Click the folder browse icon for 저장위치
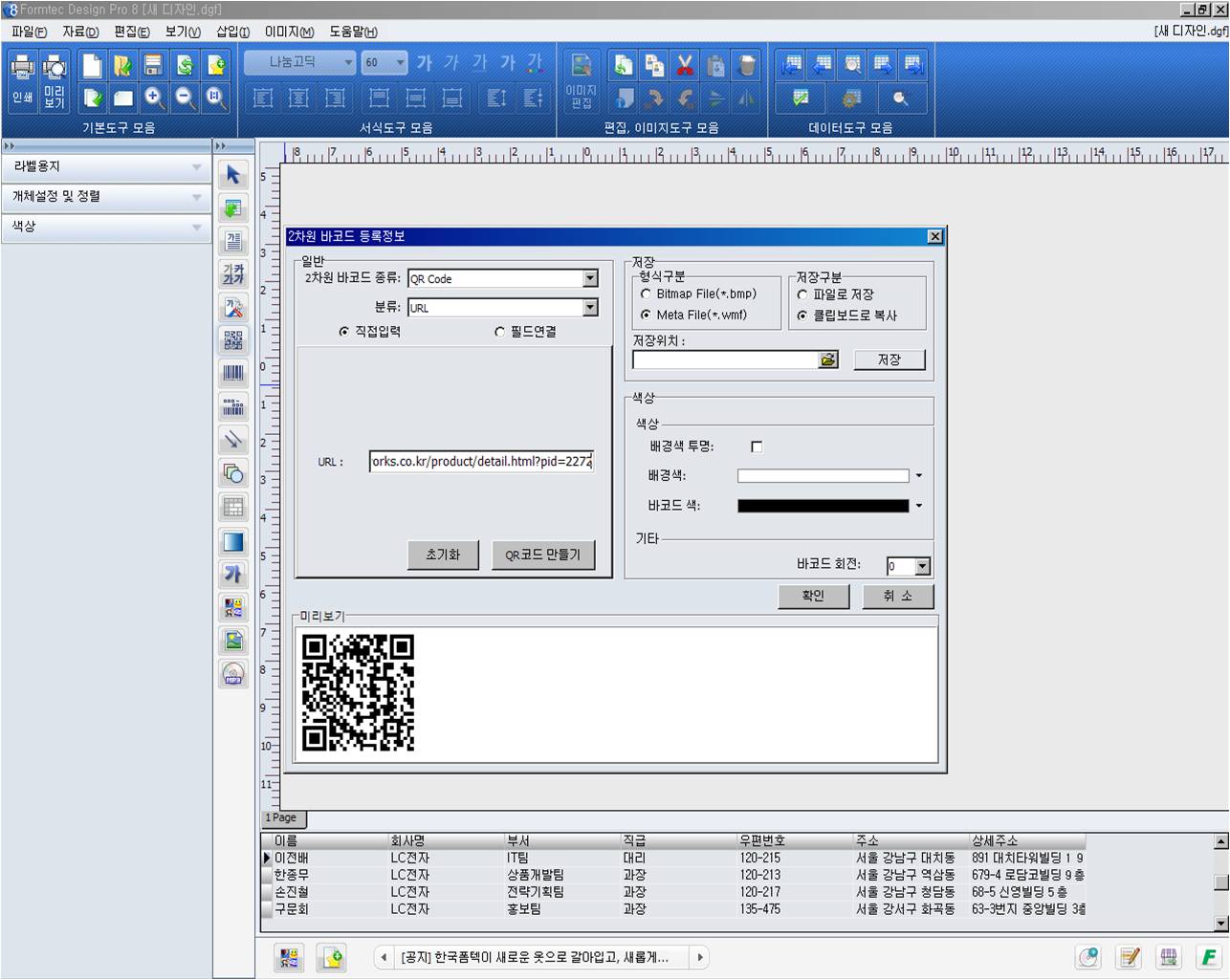 [828, 359]
